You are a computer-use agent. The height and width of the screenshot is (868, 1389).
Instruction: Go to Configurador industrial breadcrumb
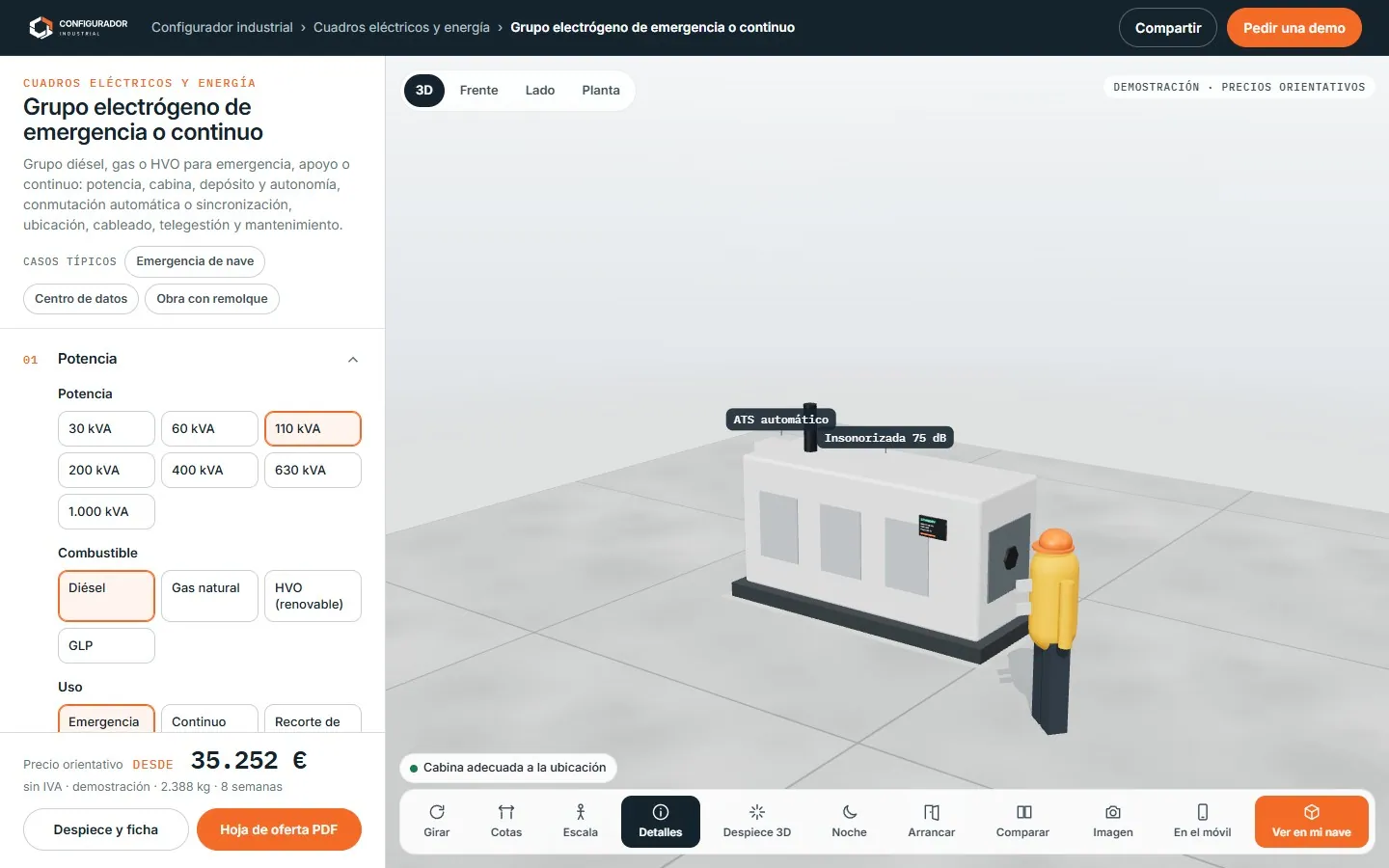222,28
